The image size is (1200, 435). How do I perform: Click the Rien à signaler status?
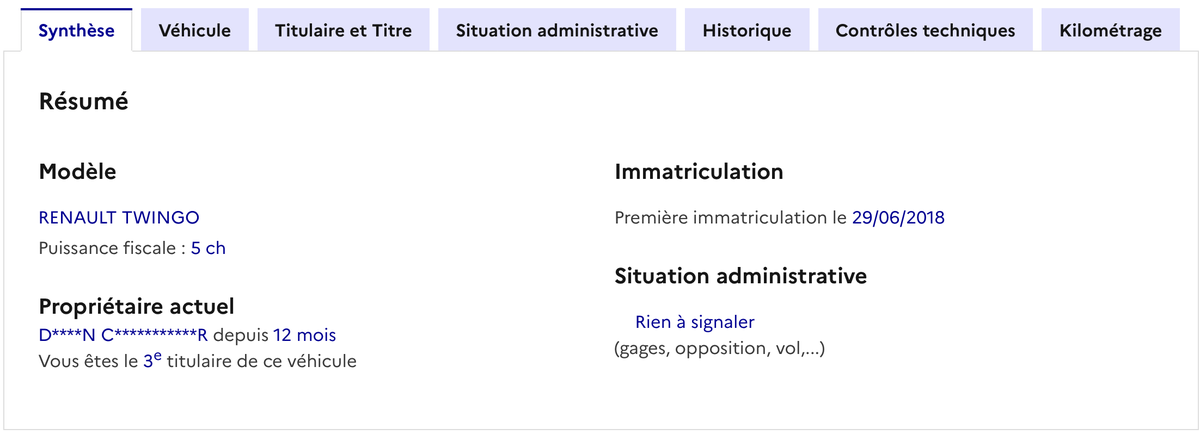pyautogui.click(x=694, y=322)
